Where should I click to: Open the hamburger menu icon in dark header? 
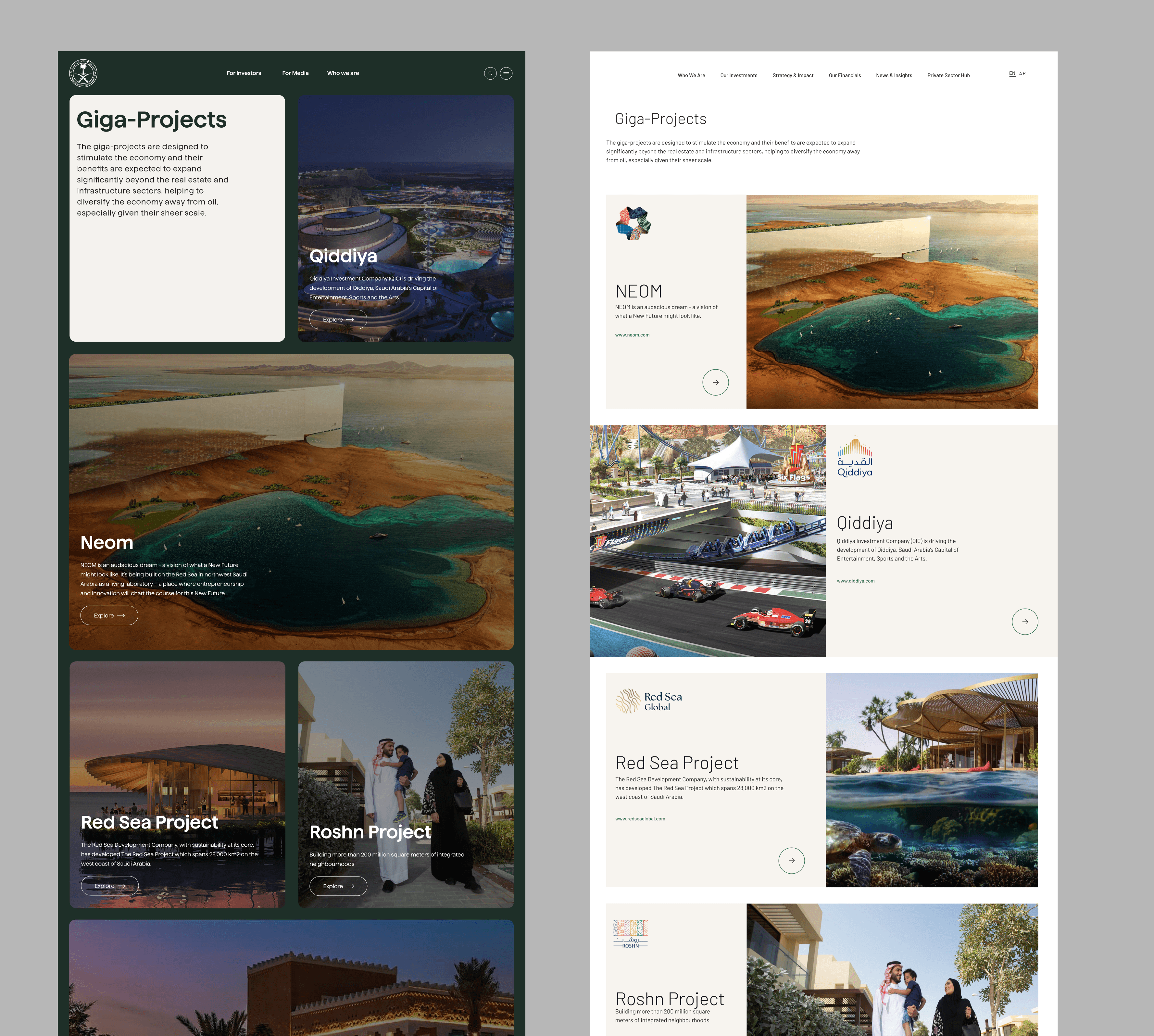(506, 73)
